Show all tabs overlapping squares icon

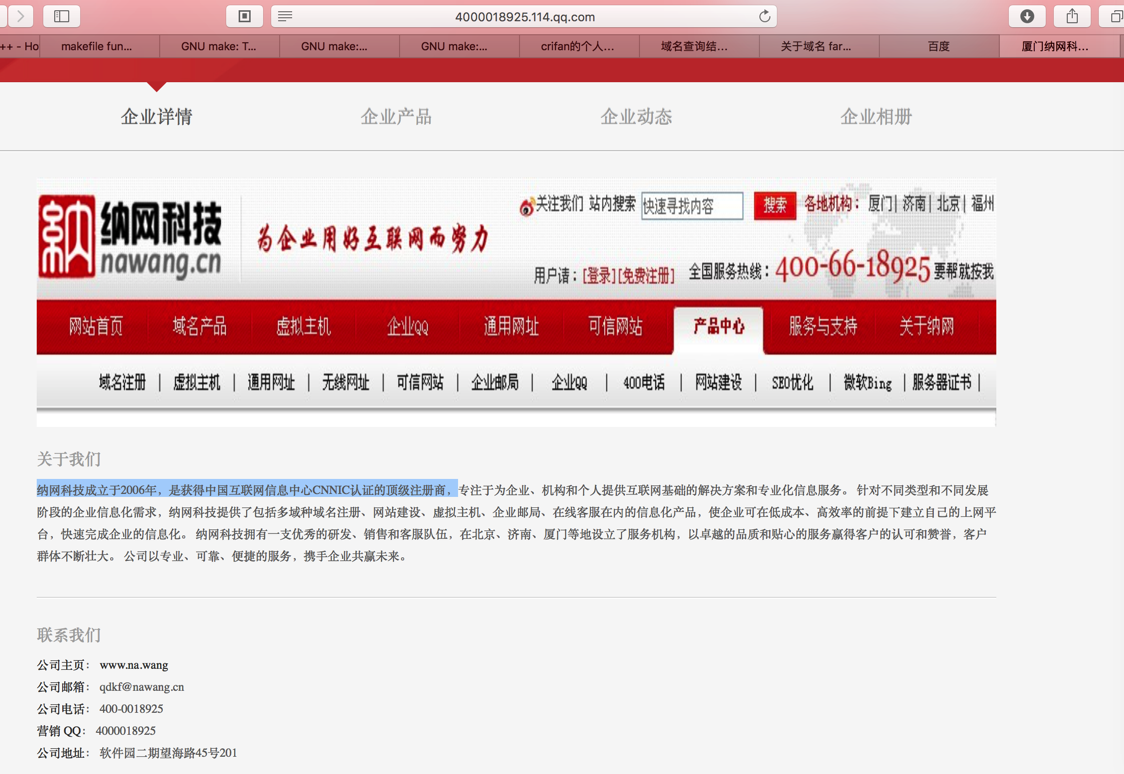coord(1115,16)
